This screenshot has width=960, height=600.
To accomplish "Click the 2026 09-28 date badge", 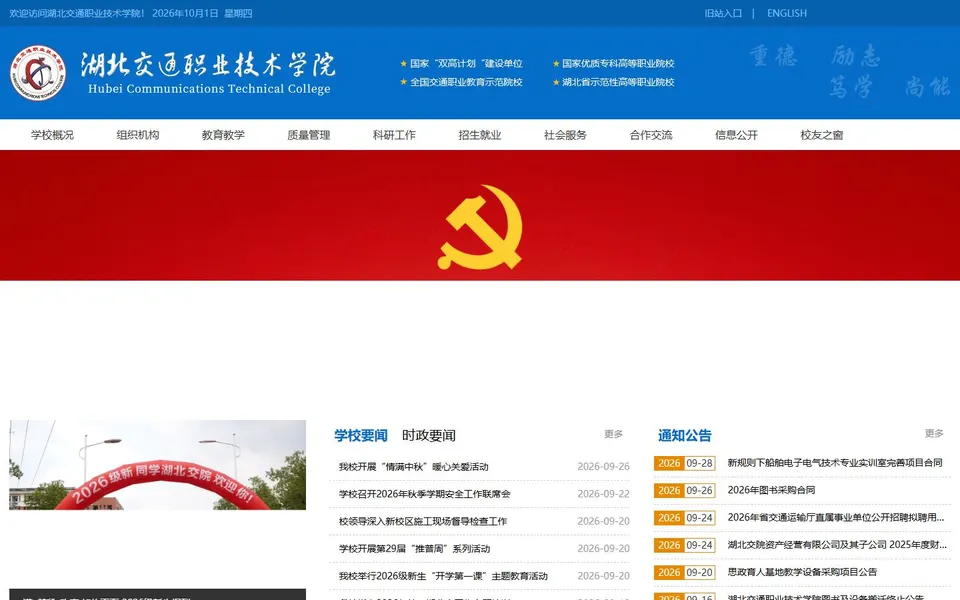I will (684, 463).
